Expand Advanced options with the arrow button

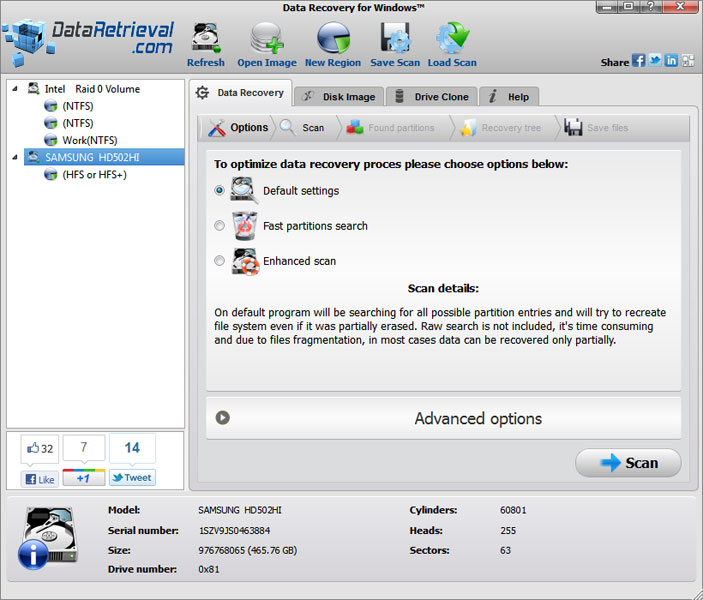point(223,417)
